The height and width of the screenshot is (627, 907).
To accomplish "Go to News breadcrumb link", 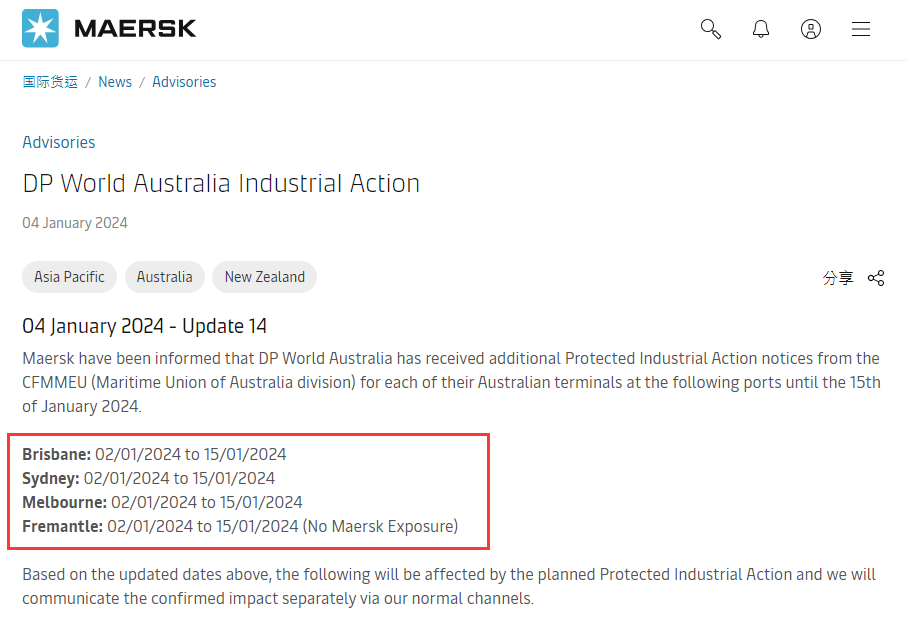I will click(x=115, y=82).
